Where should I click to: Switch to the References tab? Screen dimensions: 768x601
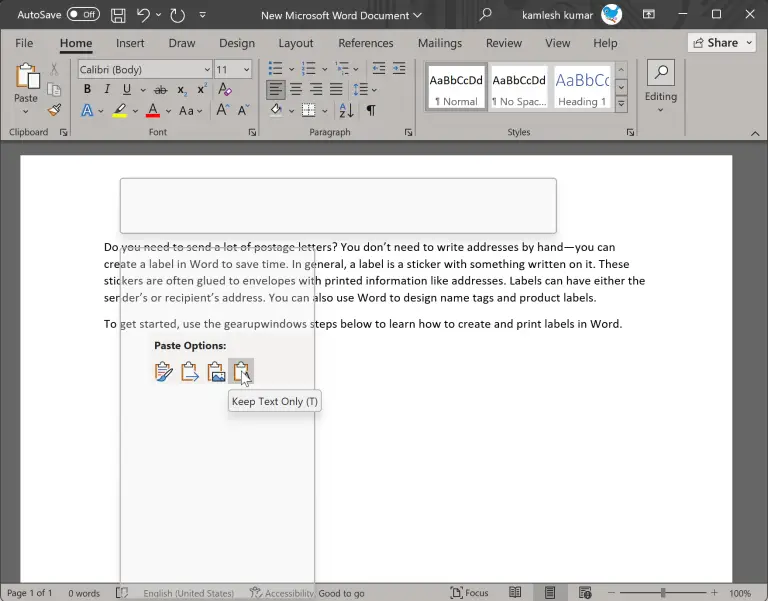tap(365, 43)
